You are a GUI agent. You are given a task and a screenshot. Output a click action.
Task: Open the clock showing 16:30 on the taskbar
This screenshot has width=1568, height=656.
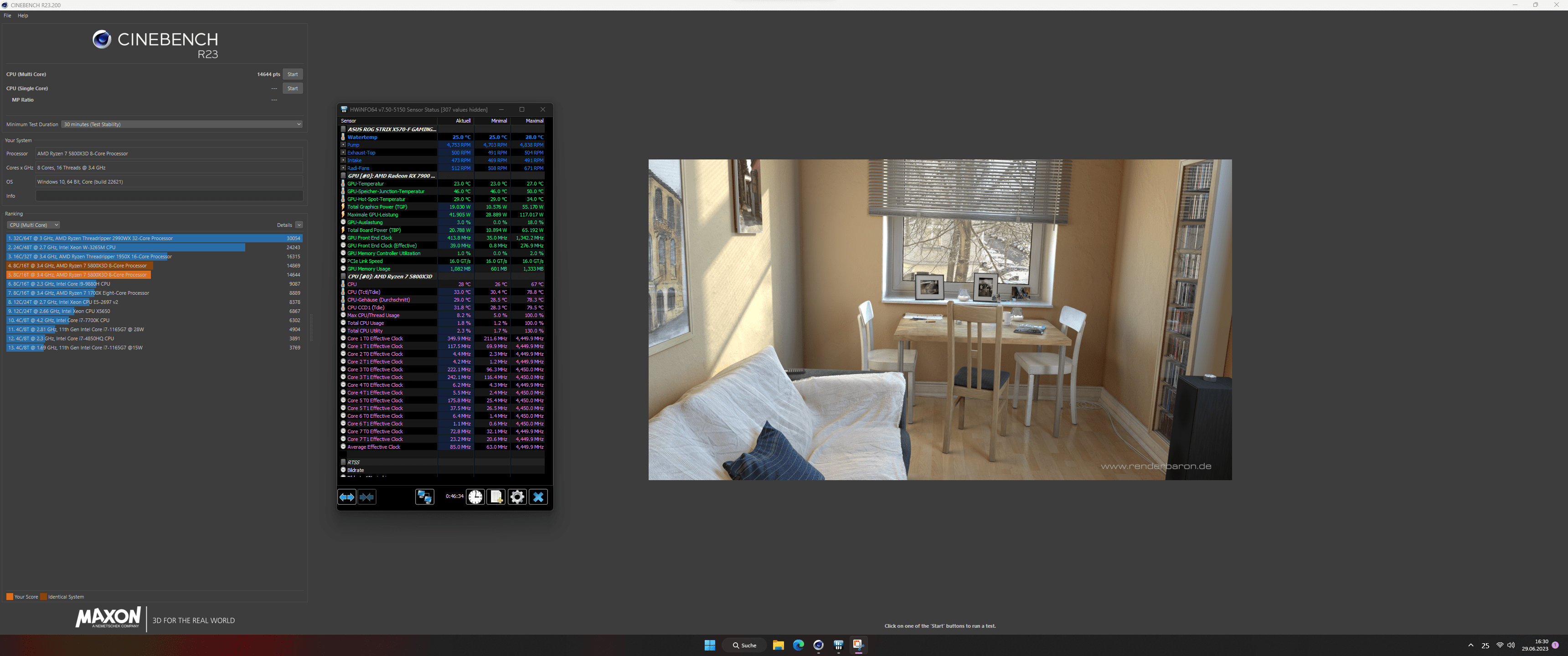pos(1535,645)
